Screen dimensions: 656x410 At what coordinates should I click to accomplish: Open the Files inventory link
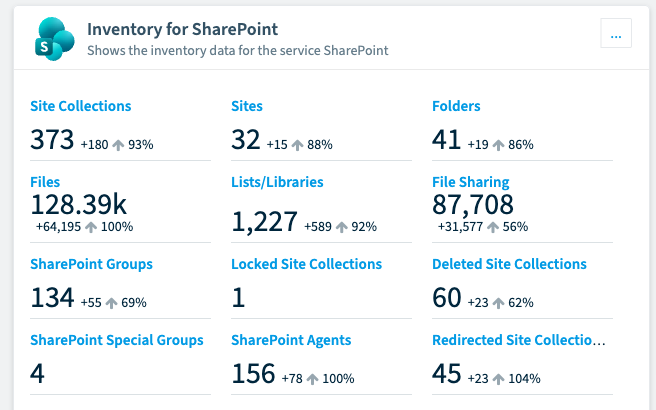point(45,182)
